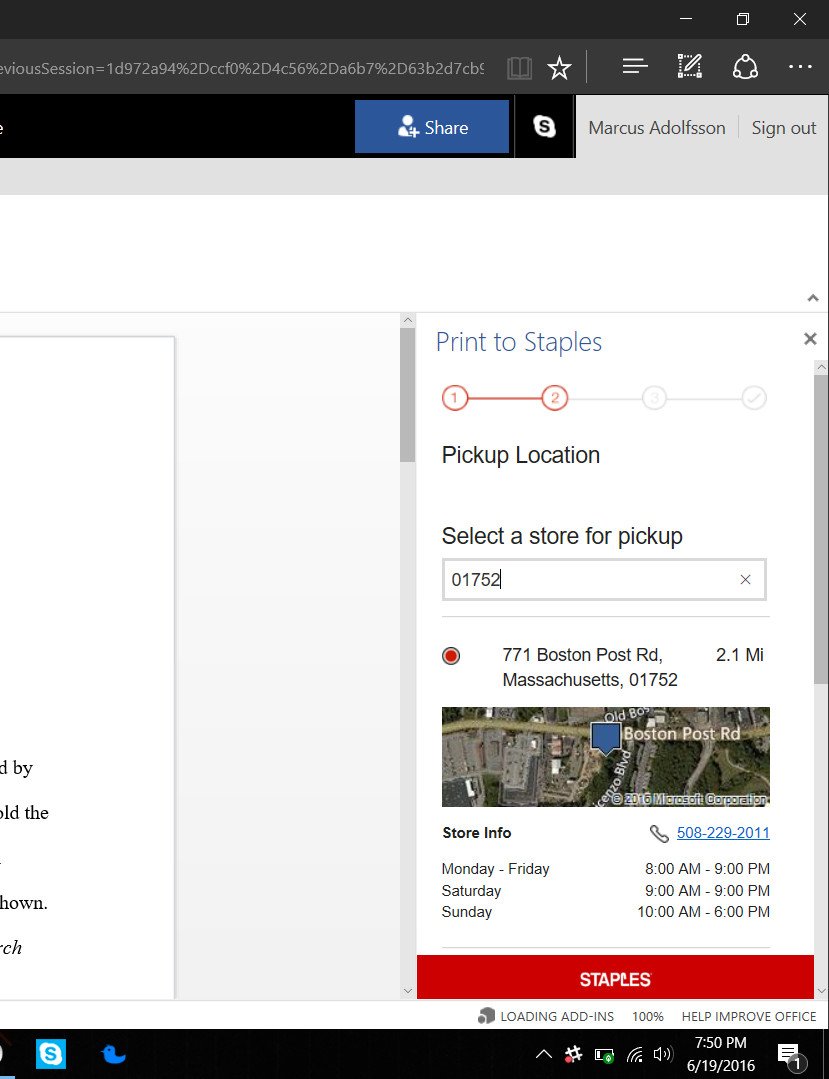Click task pane scrollbar thumb
This screenshot has width=829, height=1079.
pyautogui.click(x=821, y=529)
